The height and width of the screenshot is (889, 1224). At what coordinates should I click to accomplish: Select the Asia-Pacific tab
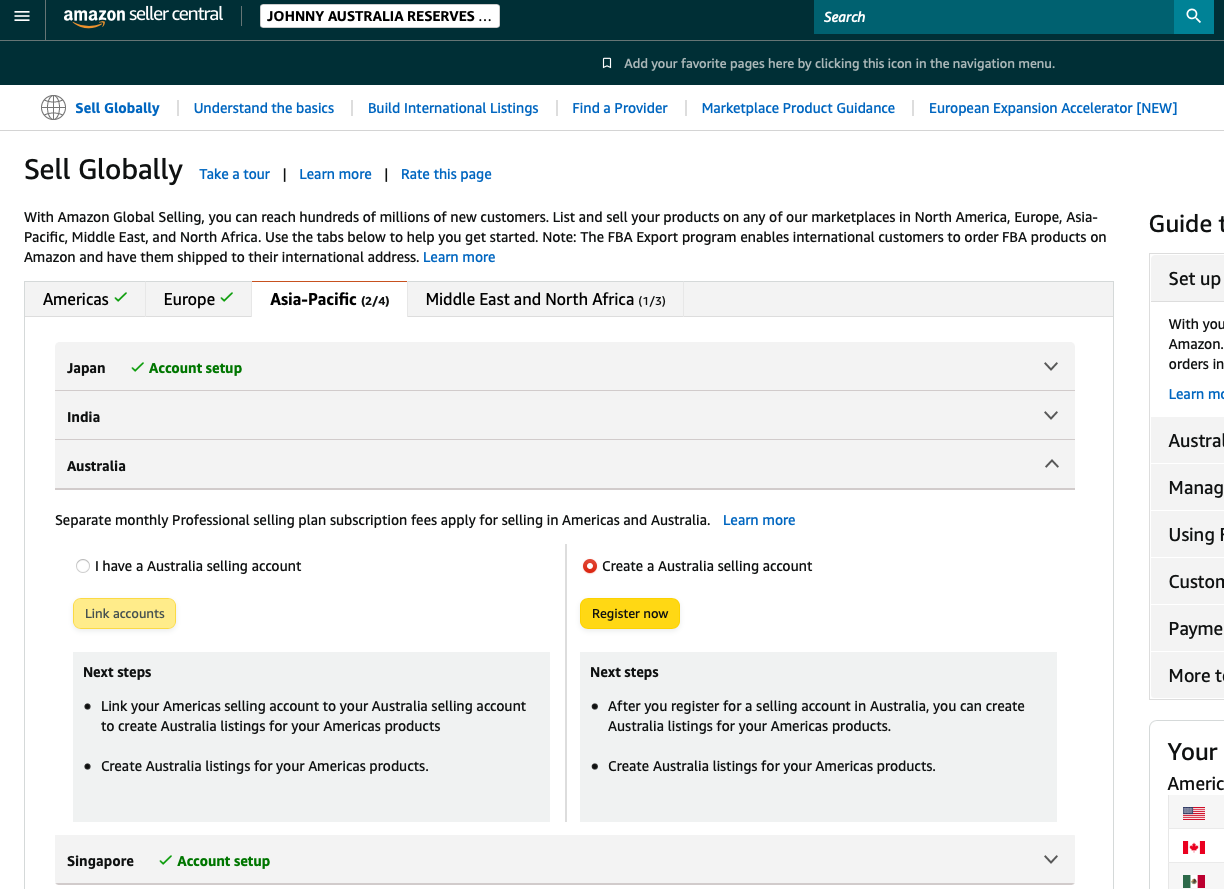[x=330, y=299]
